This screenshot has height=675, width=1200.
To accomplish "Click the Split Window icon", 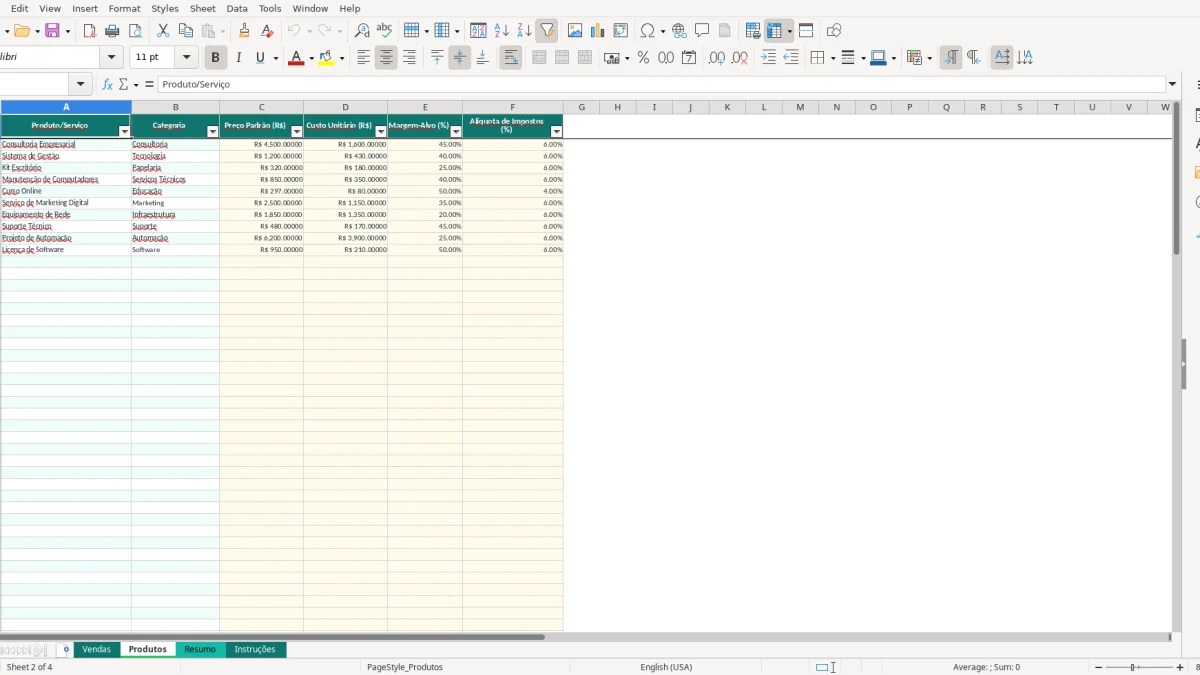I will click(806, 31).
